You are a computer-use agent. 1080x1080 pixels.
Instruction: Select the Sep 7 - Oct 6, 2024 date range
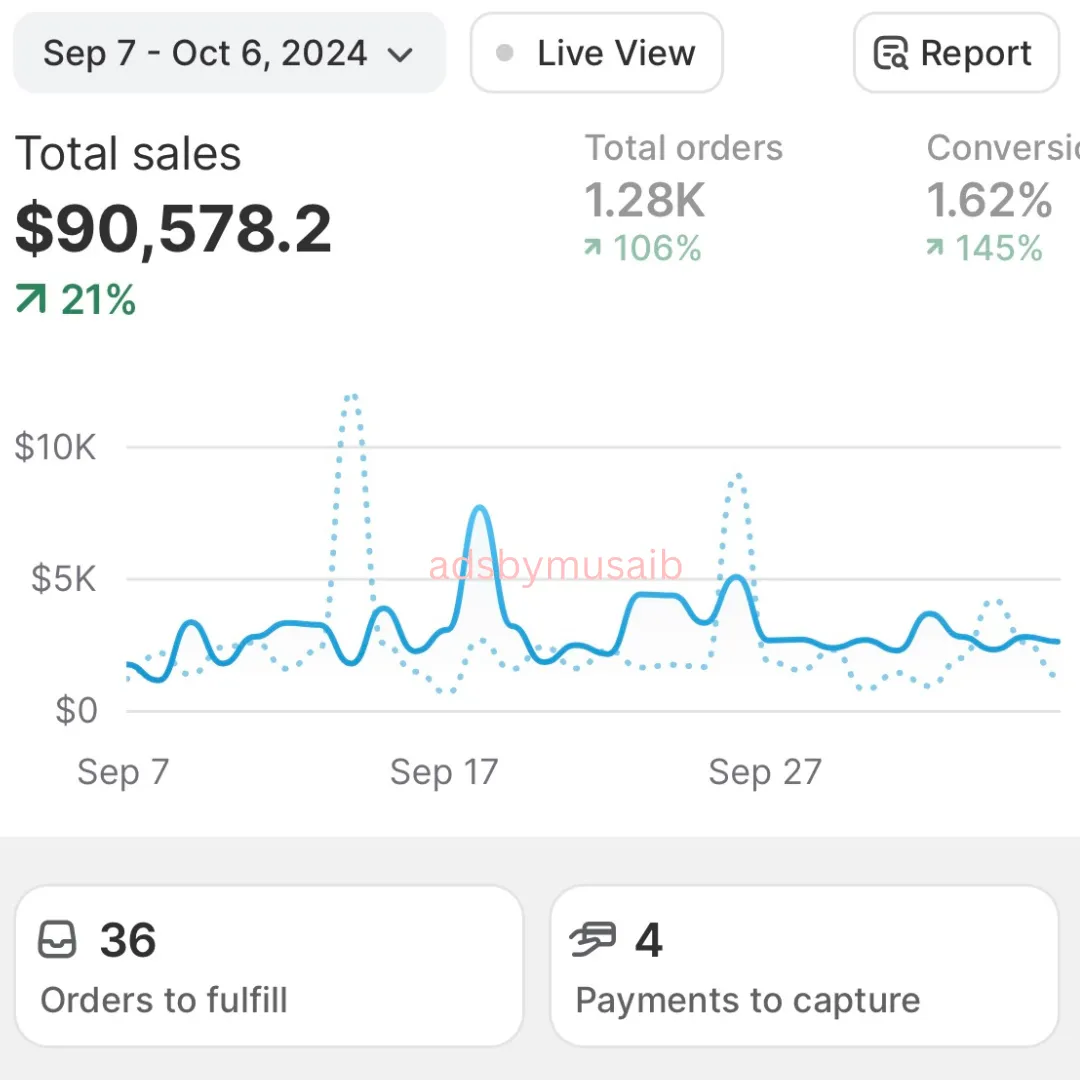205,53
